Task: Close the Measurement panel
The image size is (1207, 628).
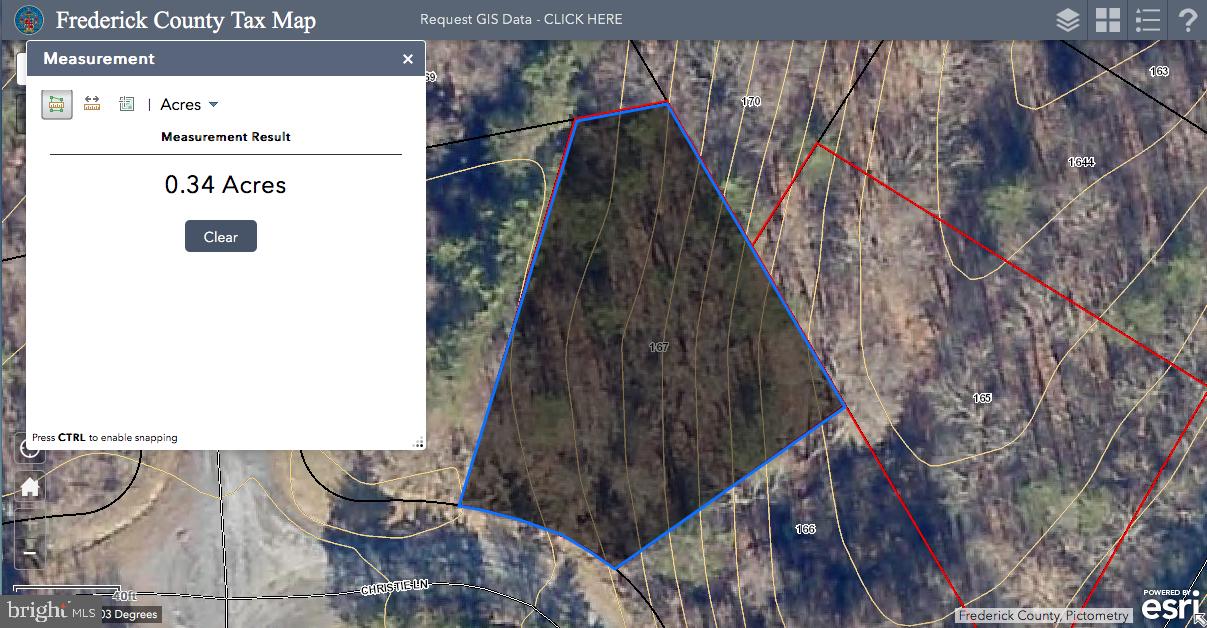Action: click(x=408, y=59)
